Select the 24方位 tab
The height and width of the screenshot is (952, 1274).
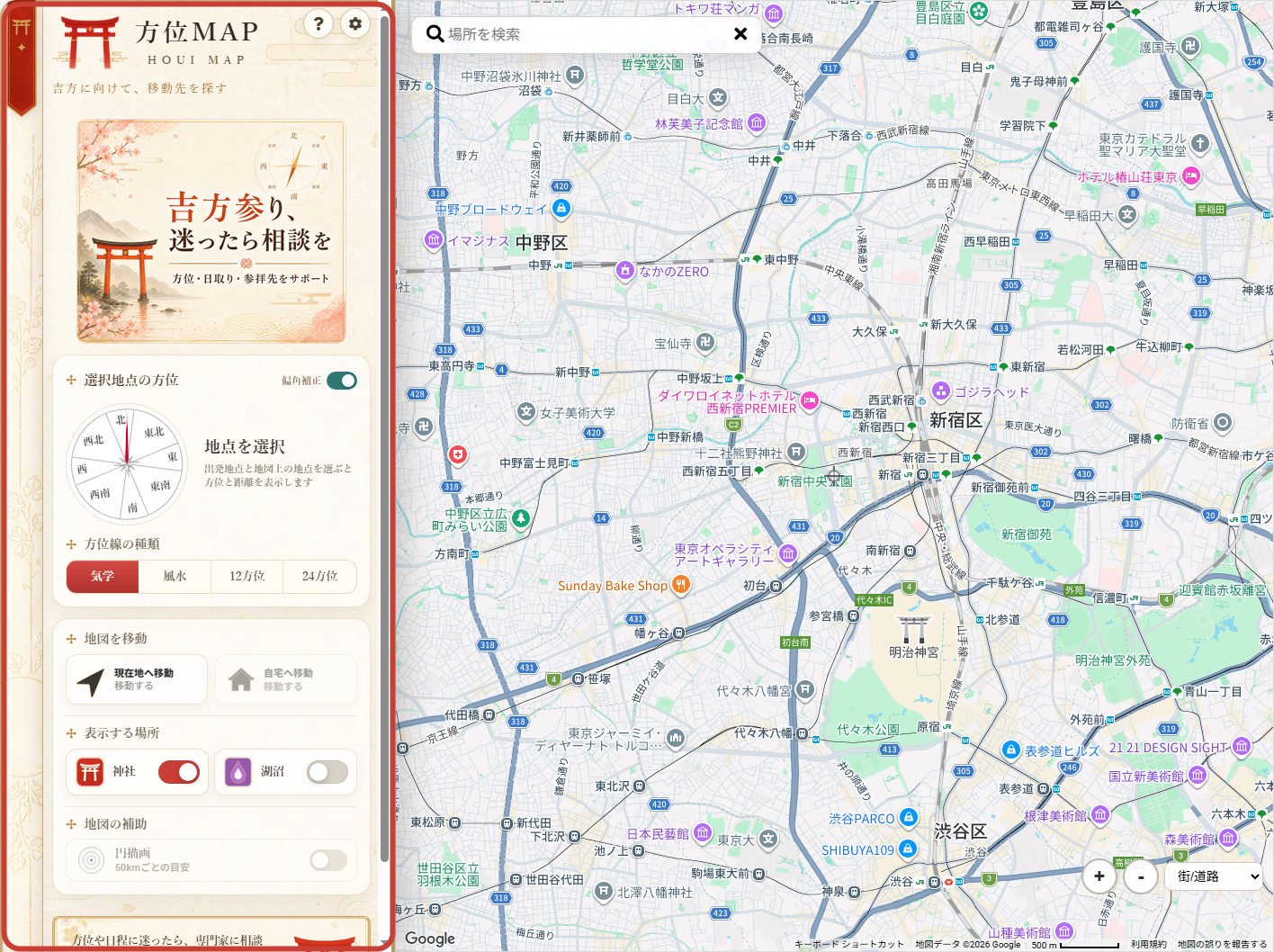click(319, 577)
